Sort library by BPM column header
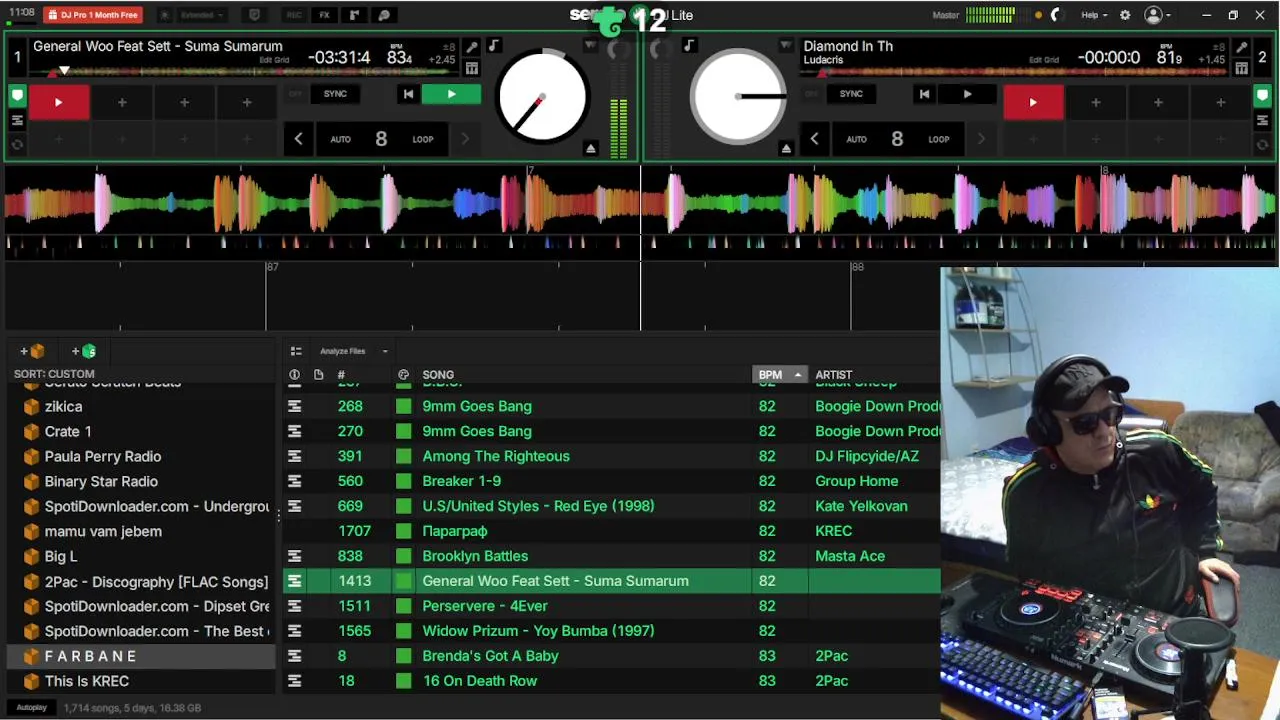The width and height of the screenshot is (1280, 720). click(x=779, y=375)
